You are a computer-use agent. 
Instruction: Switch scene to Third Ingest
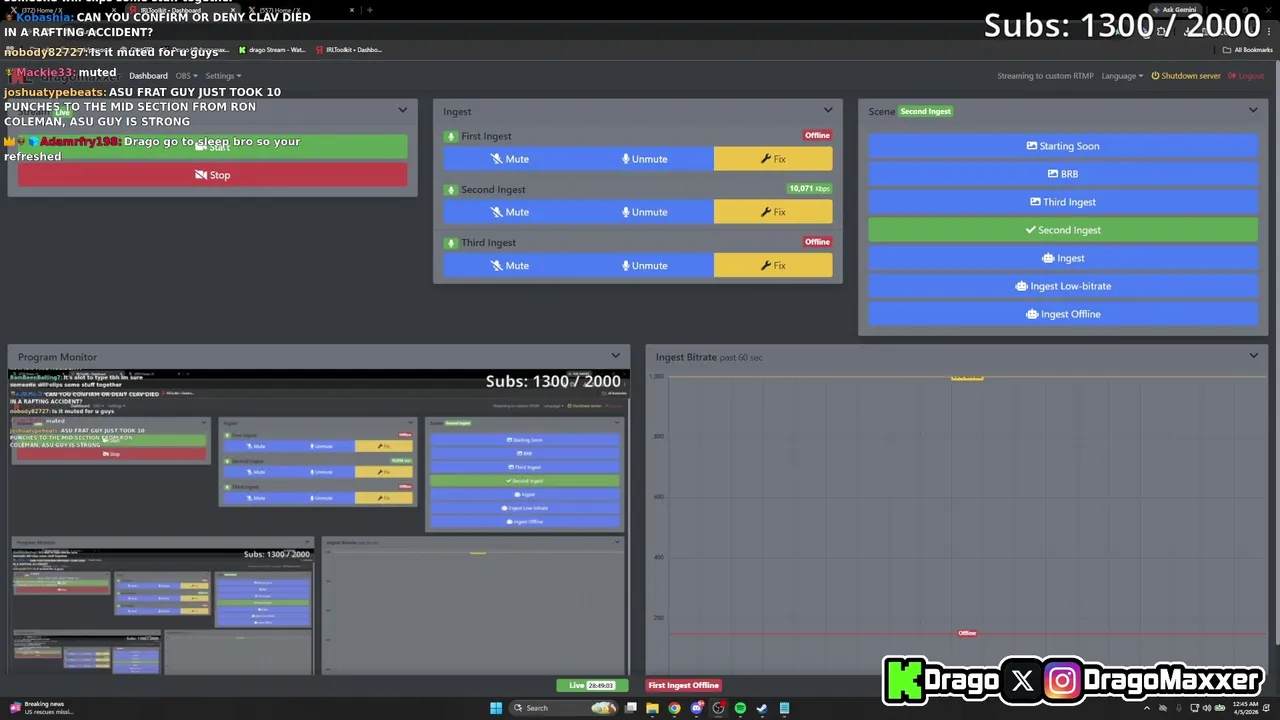click(1063, 202)
